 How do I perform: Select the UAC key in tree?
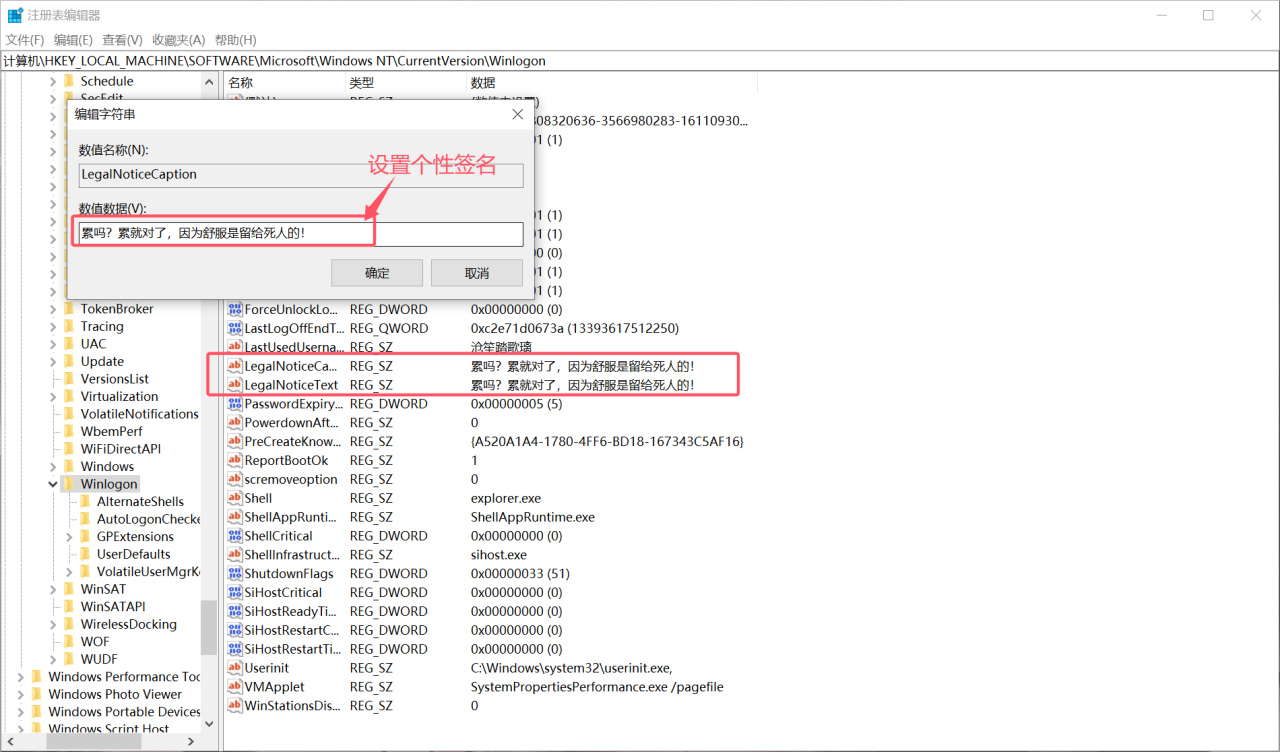coord(93,344)
